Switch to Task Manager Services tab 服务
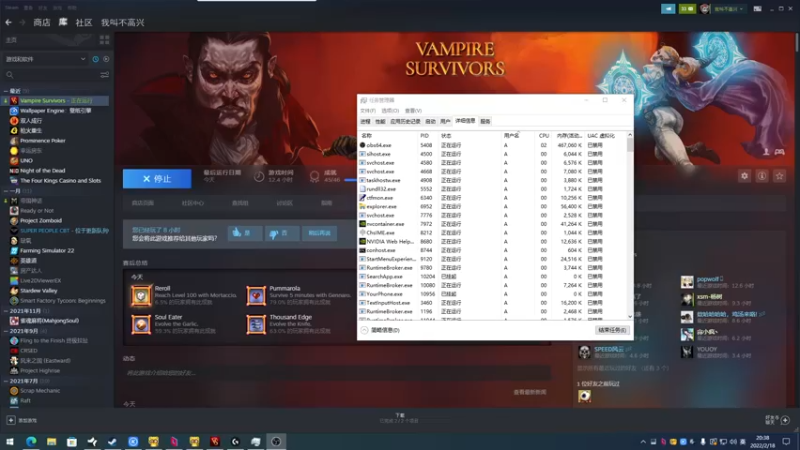Image resolution: width=800 pixels, height=450 pixels. (485, 121)
